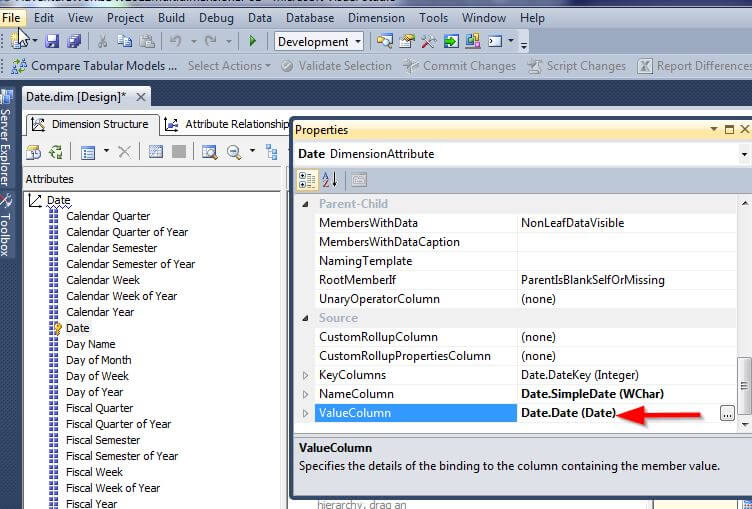Save the current file with Save icon
The image size is (752, 509).
pyautogui.click(x=52, y=41)
